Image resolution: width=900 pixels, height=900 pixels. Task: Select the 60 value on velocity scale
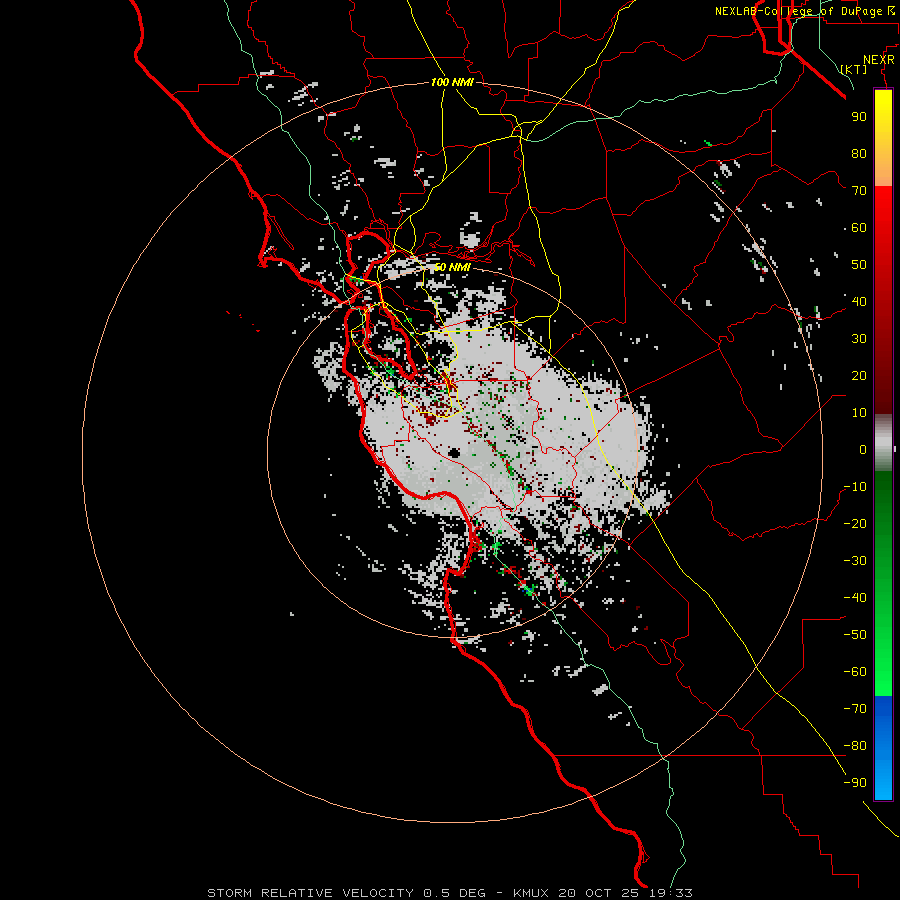859,227
